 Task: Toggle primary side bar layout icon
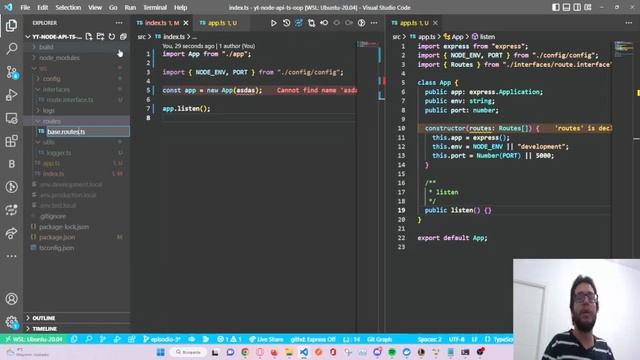556,7
